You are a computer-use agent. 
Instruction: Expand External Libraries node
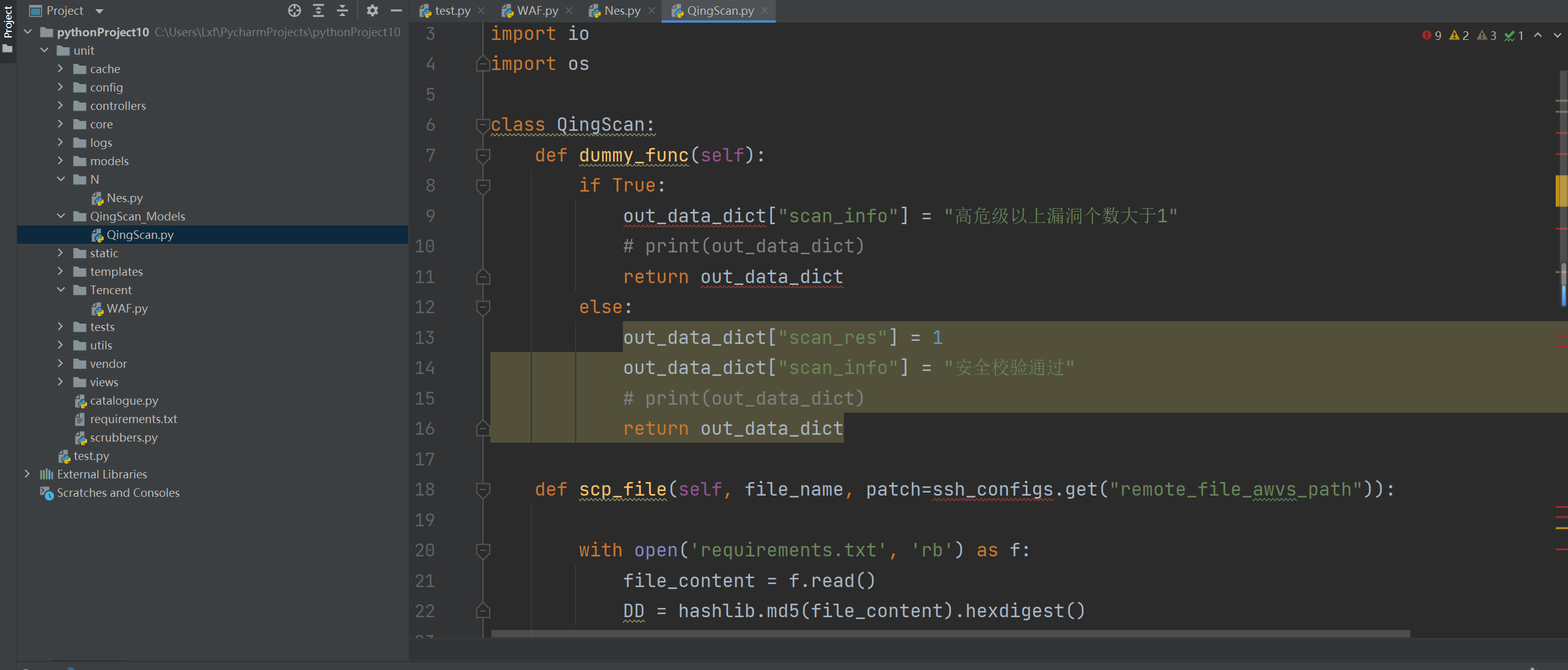click(x=27, y=474)
